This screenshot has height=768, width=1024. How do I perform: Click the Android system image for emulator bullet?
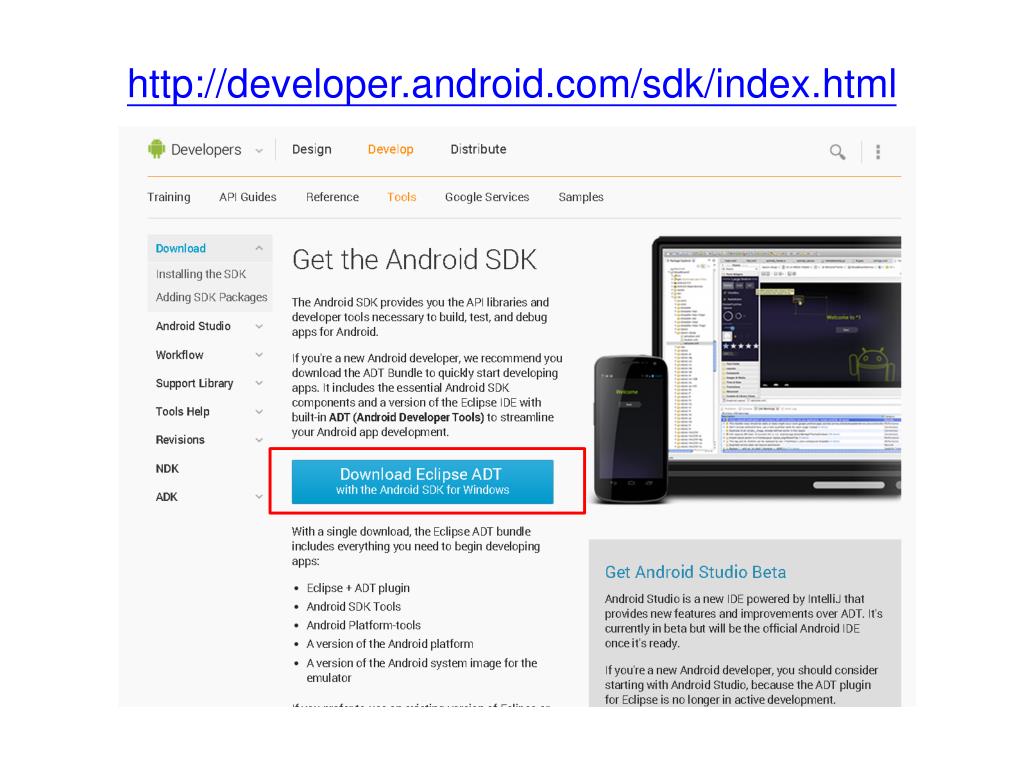click(421, 670)
